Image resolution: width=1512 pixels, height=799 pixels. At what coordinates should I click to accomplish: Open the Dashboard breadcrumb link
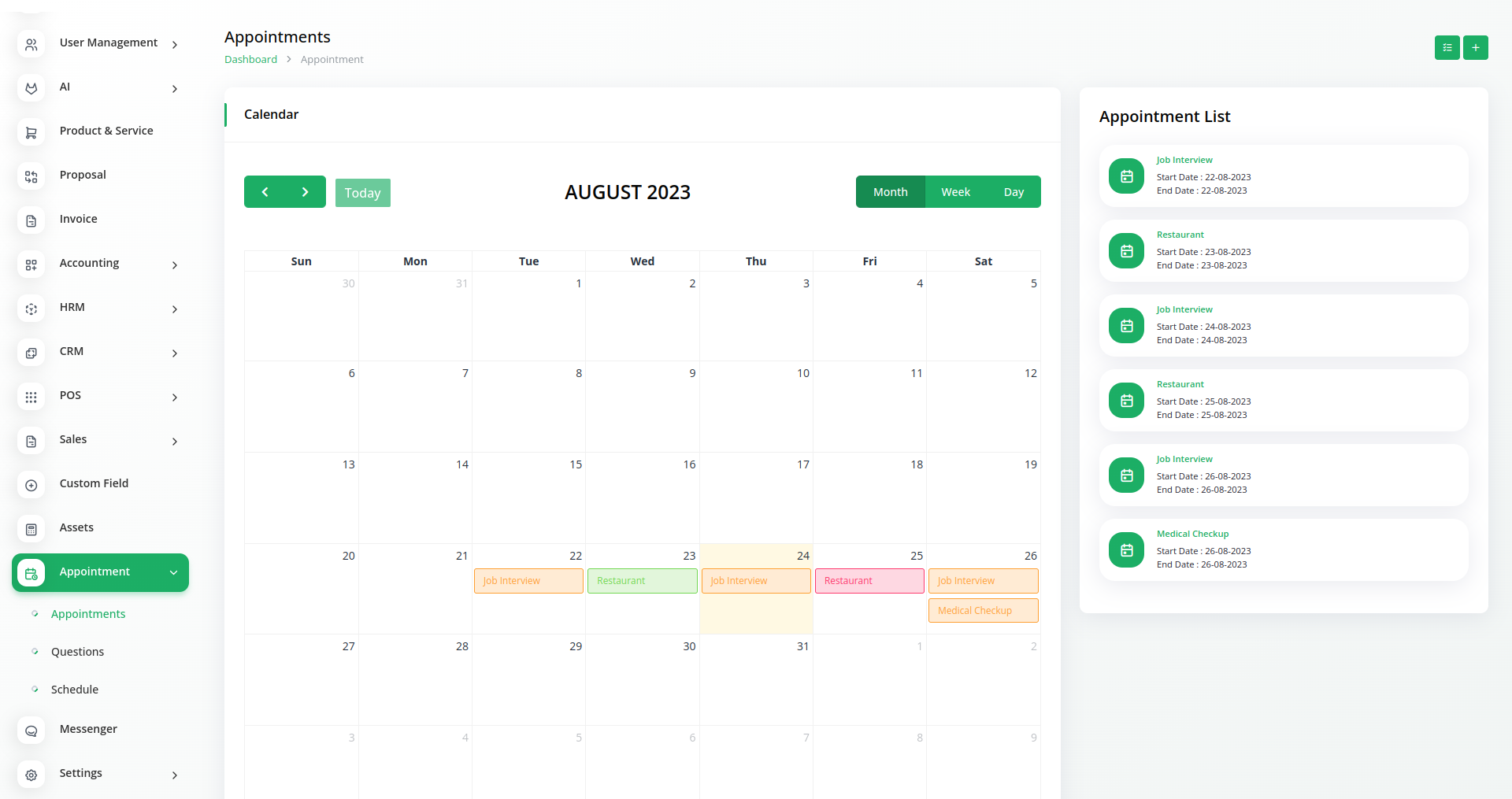point(250,60)
